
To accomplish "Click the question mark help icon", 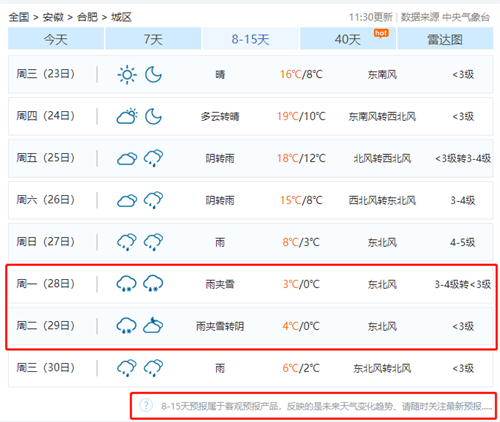I will (146, 405).
